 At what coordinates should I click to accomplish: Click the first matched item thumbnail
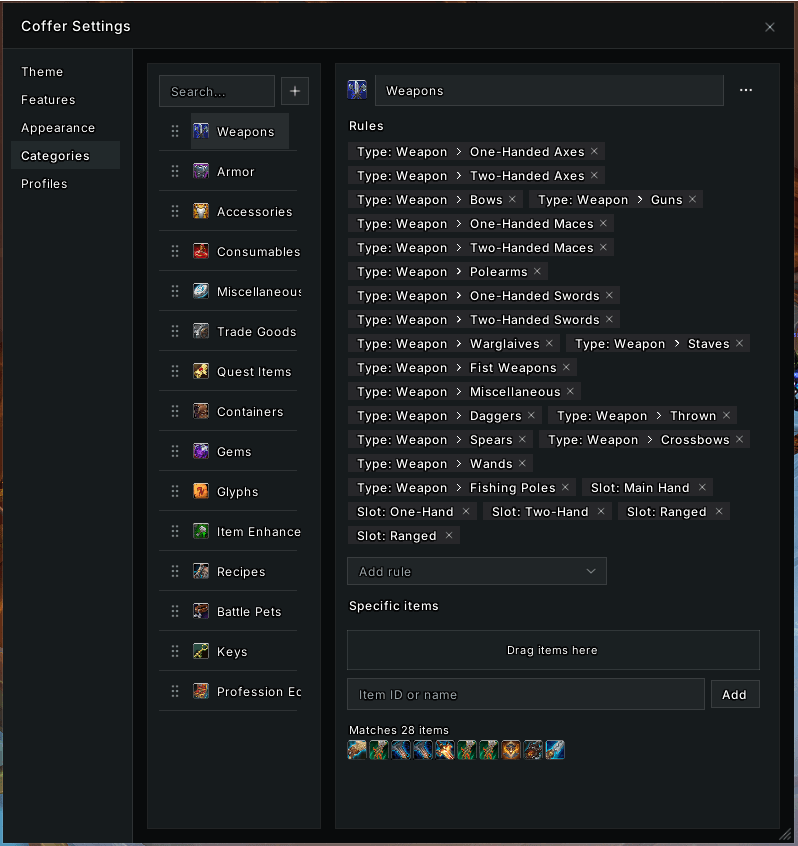357,749
